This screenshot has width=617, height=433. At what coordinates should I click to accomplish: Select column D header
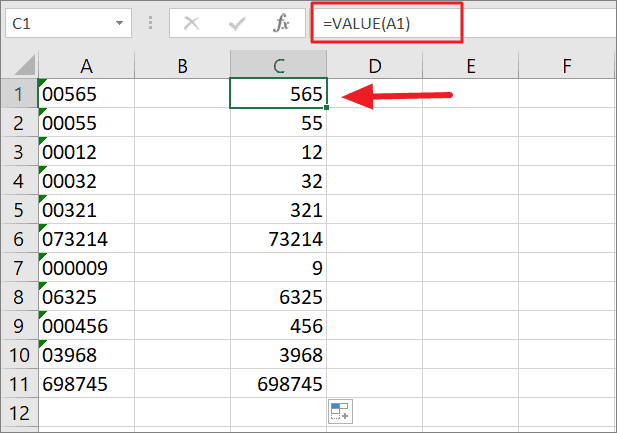[x=375, y=65]
